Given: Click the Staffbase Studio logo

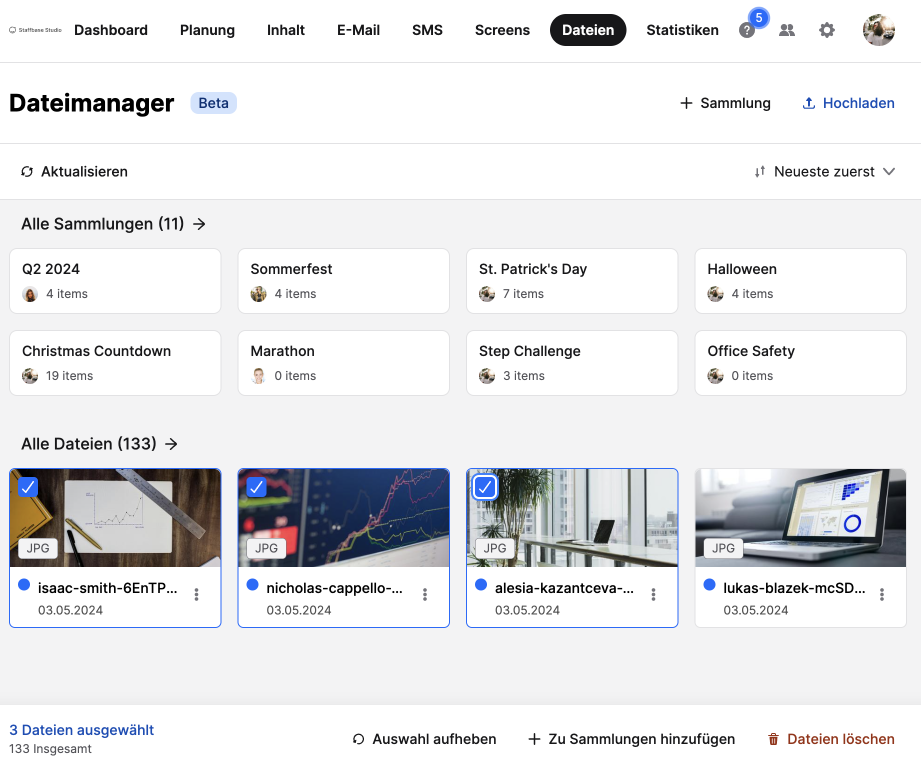Looking at the screenshot, I should point(33,30).
